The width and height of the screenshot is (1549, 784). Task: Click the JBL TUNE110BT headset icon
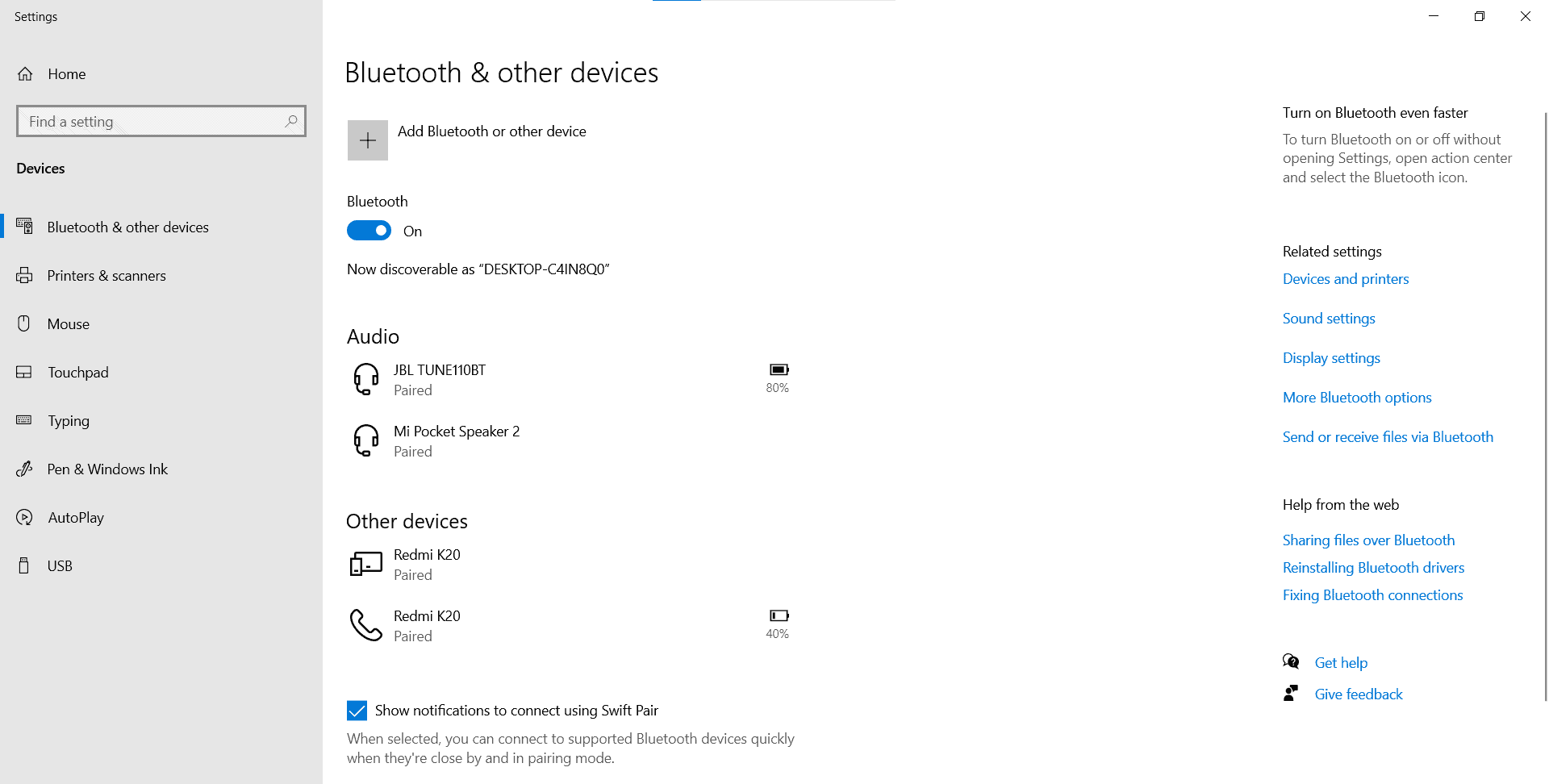(366, 379)
